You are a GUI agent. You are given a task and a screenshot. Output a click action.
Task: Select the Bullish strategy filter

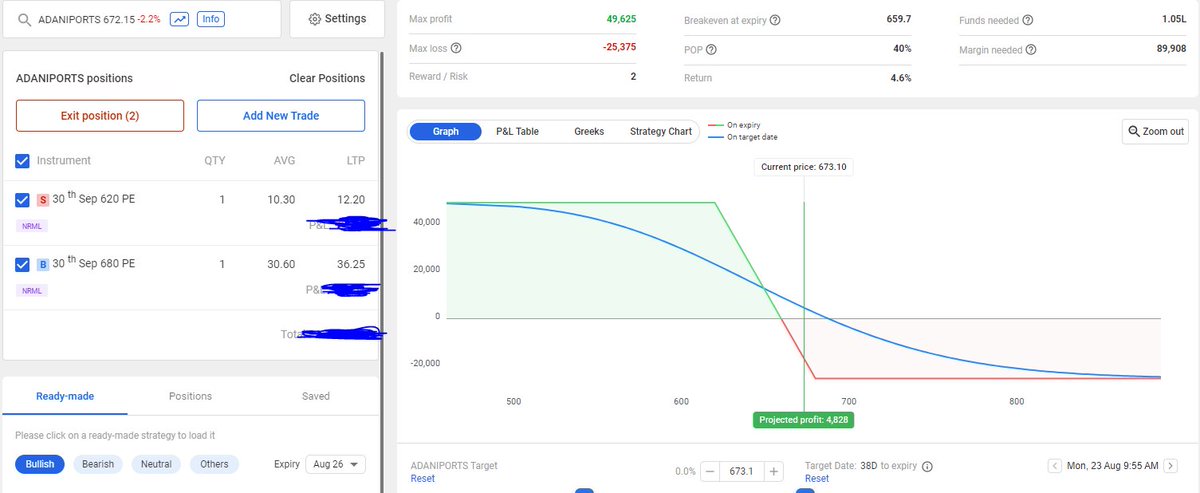(40, 464)
